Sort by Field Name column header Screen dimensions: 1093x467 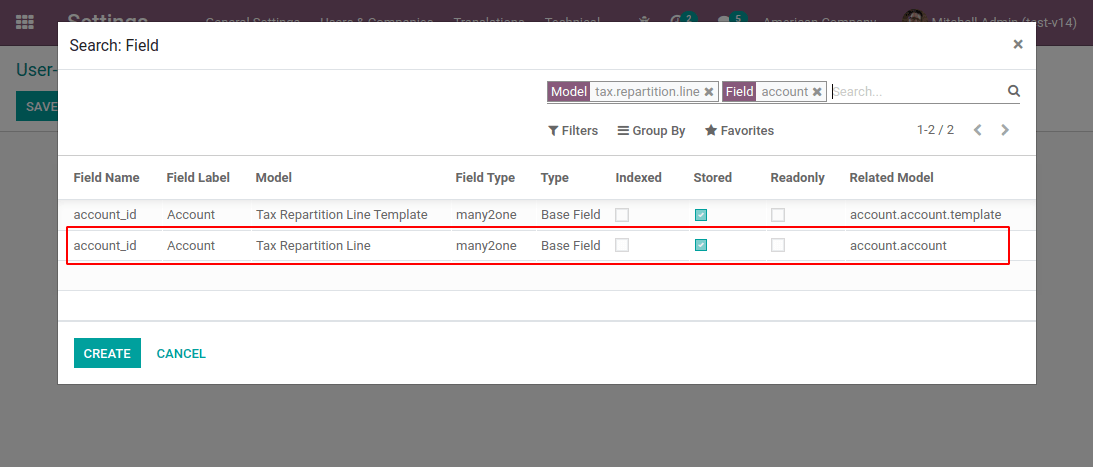coord(106,178)
